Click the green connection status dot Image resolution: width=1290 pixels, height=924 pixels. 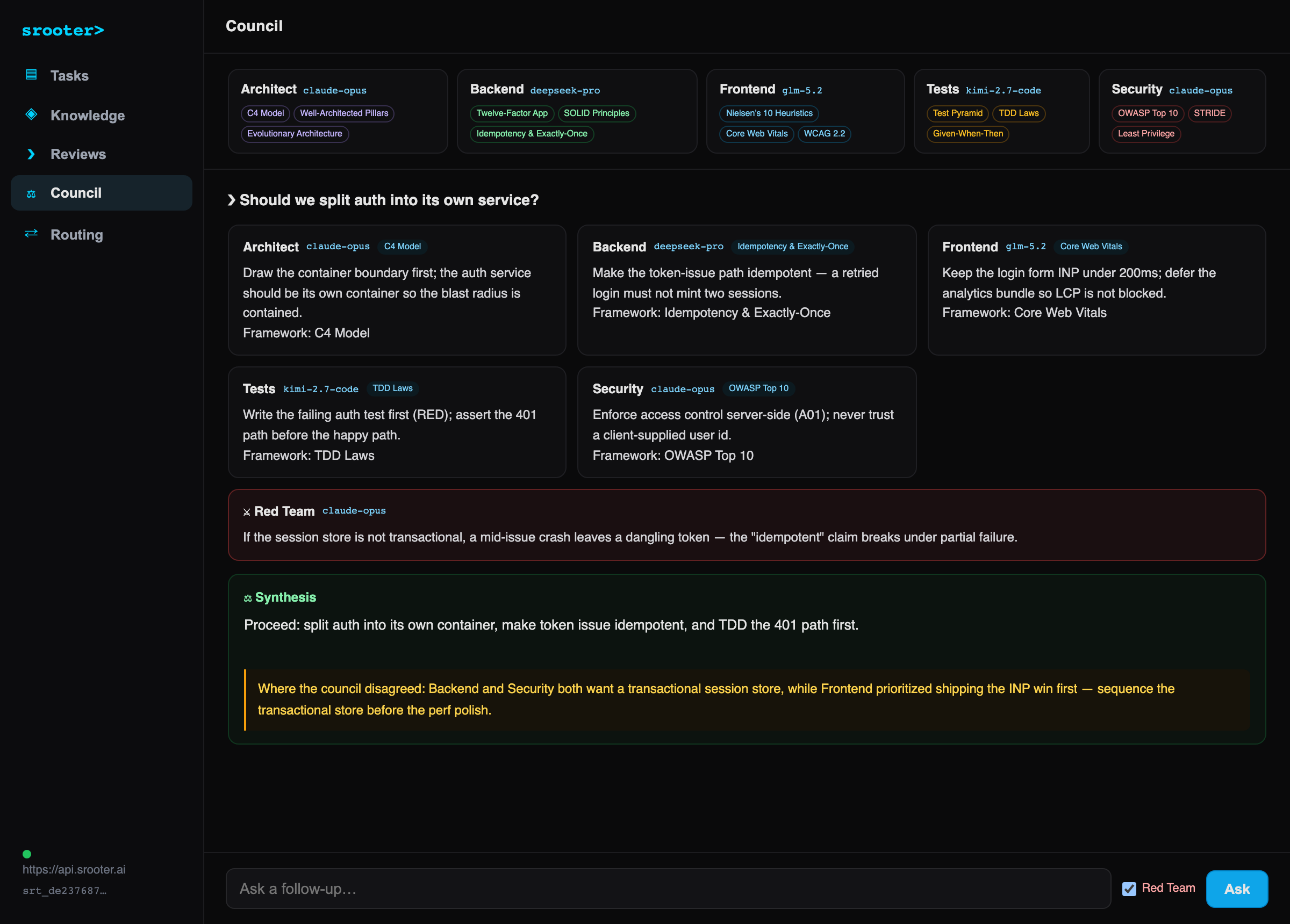(27, 854)
